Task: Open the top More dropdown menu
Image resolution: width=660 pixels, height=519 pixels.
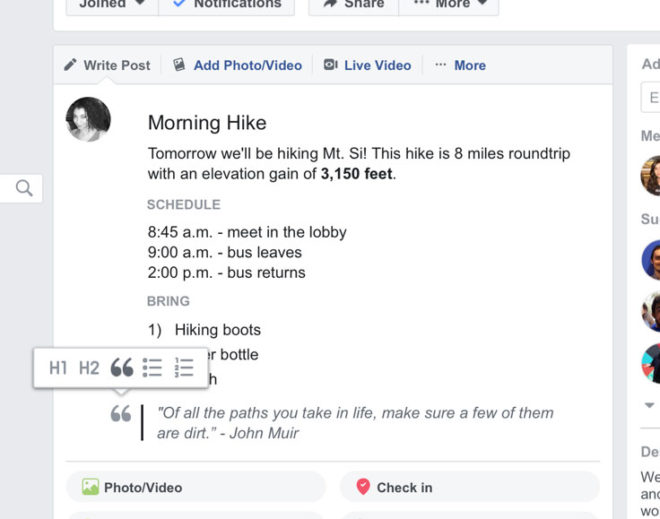Action: 449,4
